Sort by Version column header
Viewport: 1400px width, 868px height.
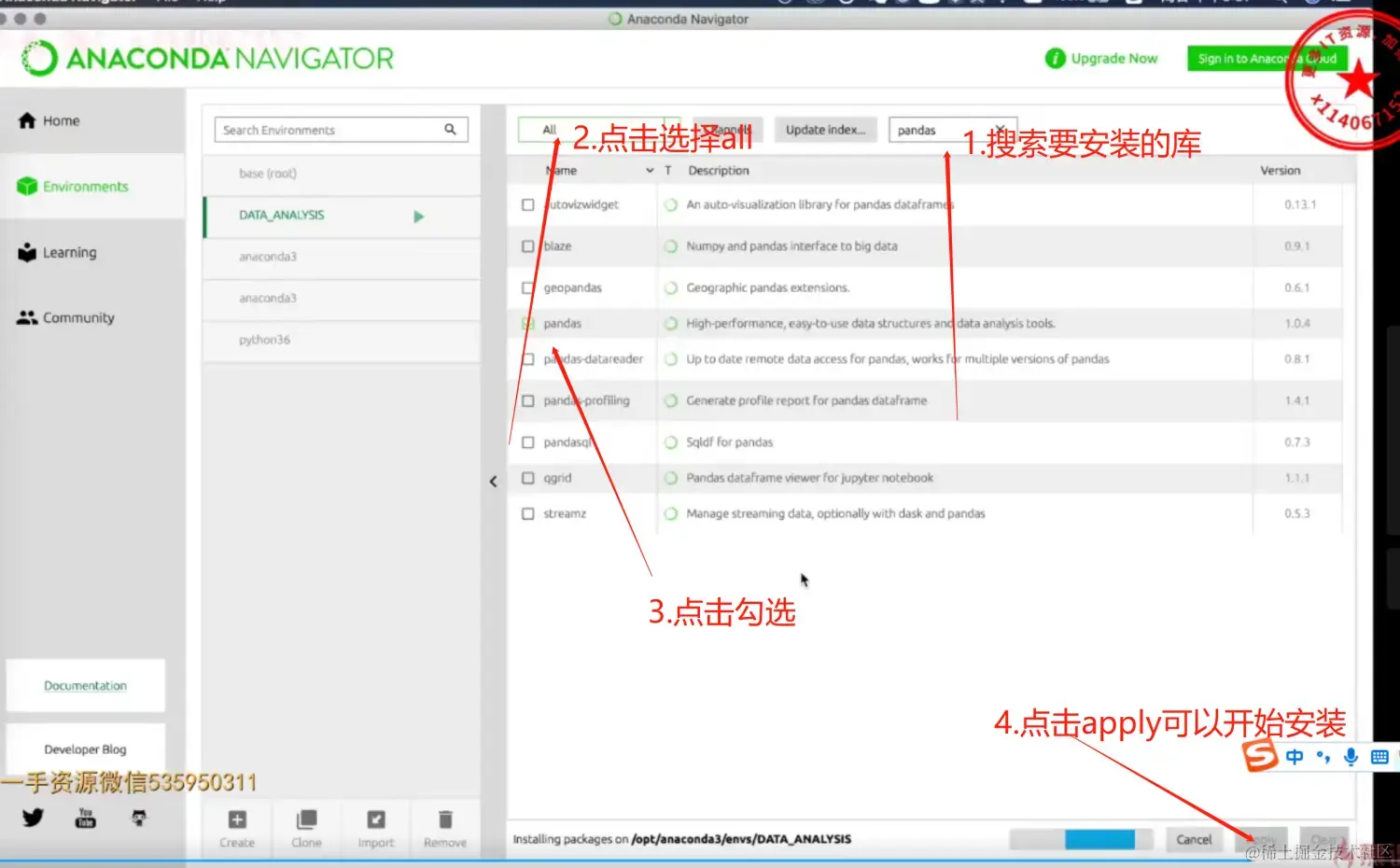point(1280,171)
